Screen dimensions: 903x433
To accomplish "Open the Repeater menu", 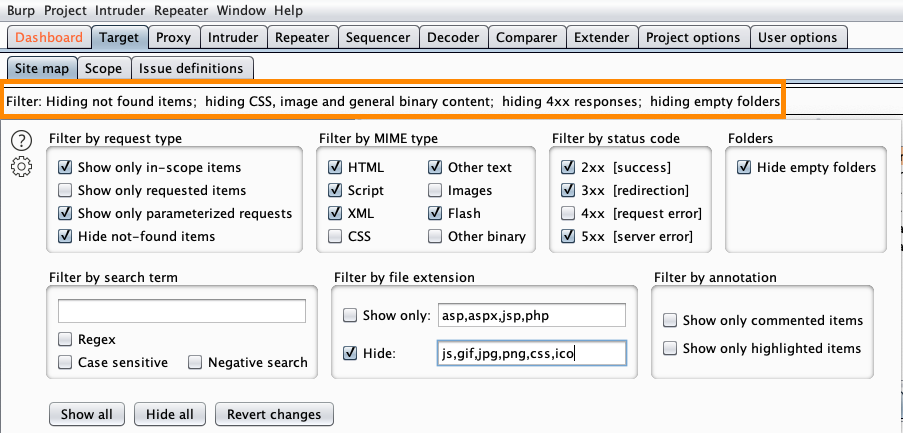I will coord(181,11).
